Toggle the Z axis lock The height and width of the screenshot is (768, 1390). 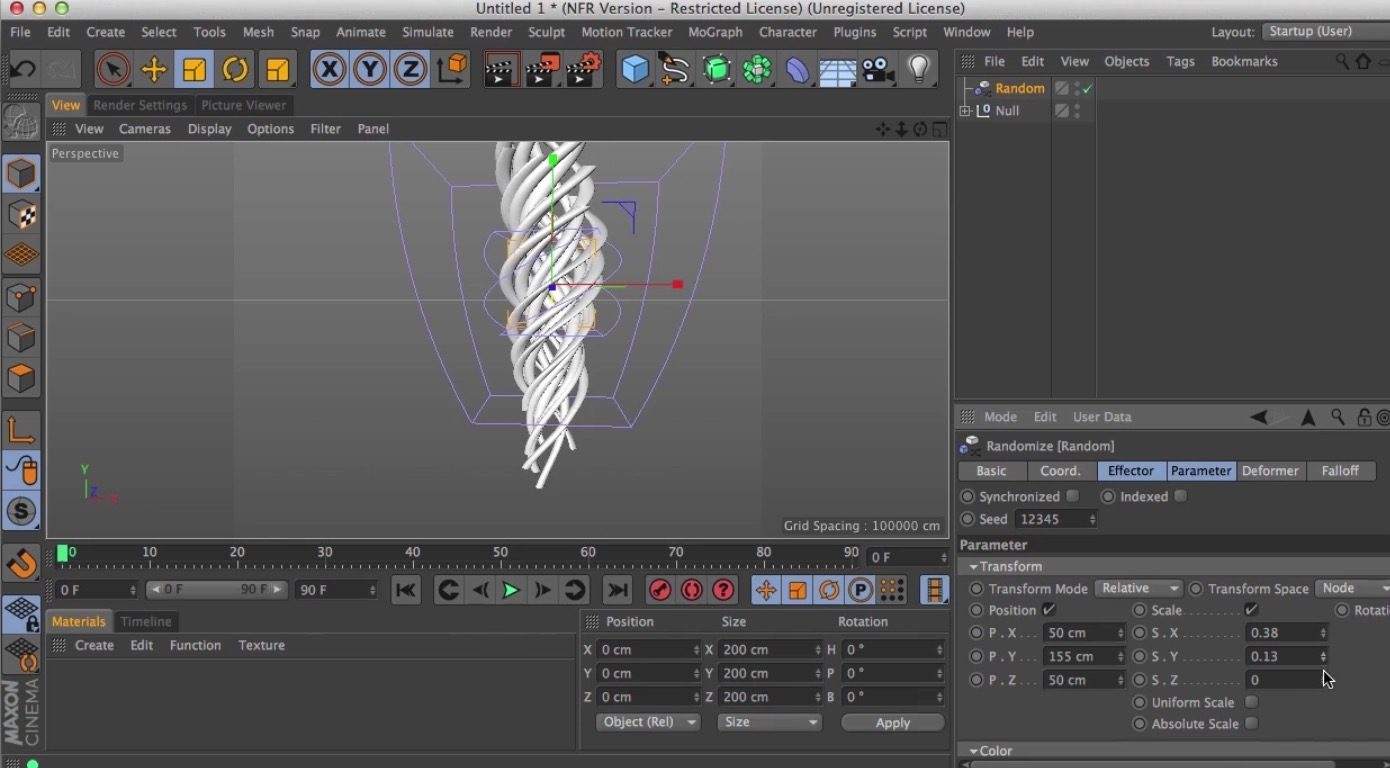tap(410, 69)
